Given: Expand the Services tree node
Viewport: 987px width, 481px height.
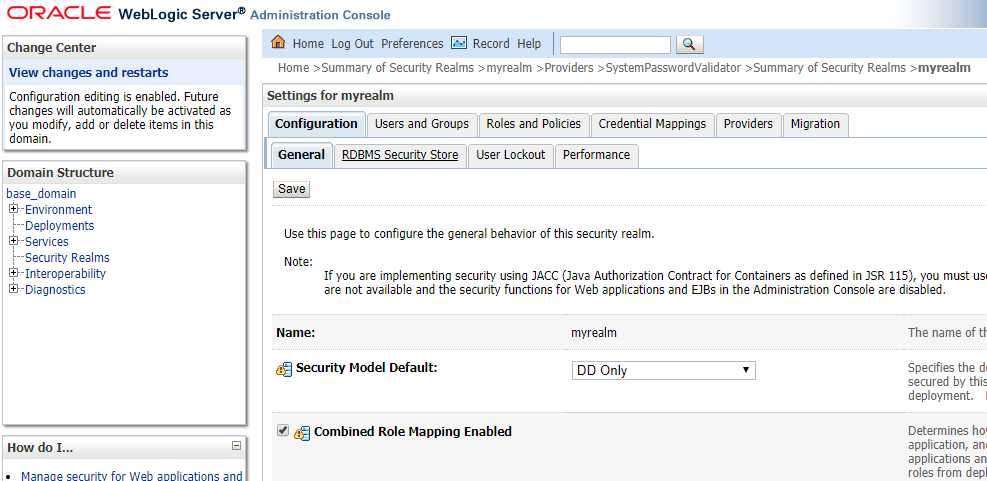Looking at the screenshot, I should pos(14,242).
